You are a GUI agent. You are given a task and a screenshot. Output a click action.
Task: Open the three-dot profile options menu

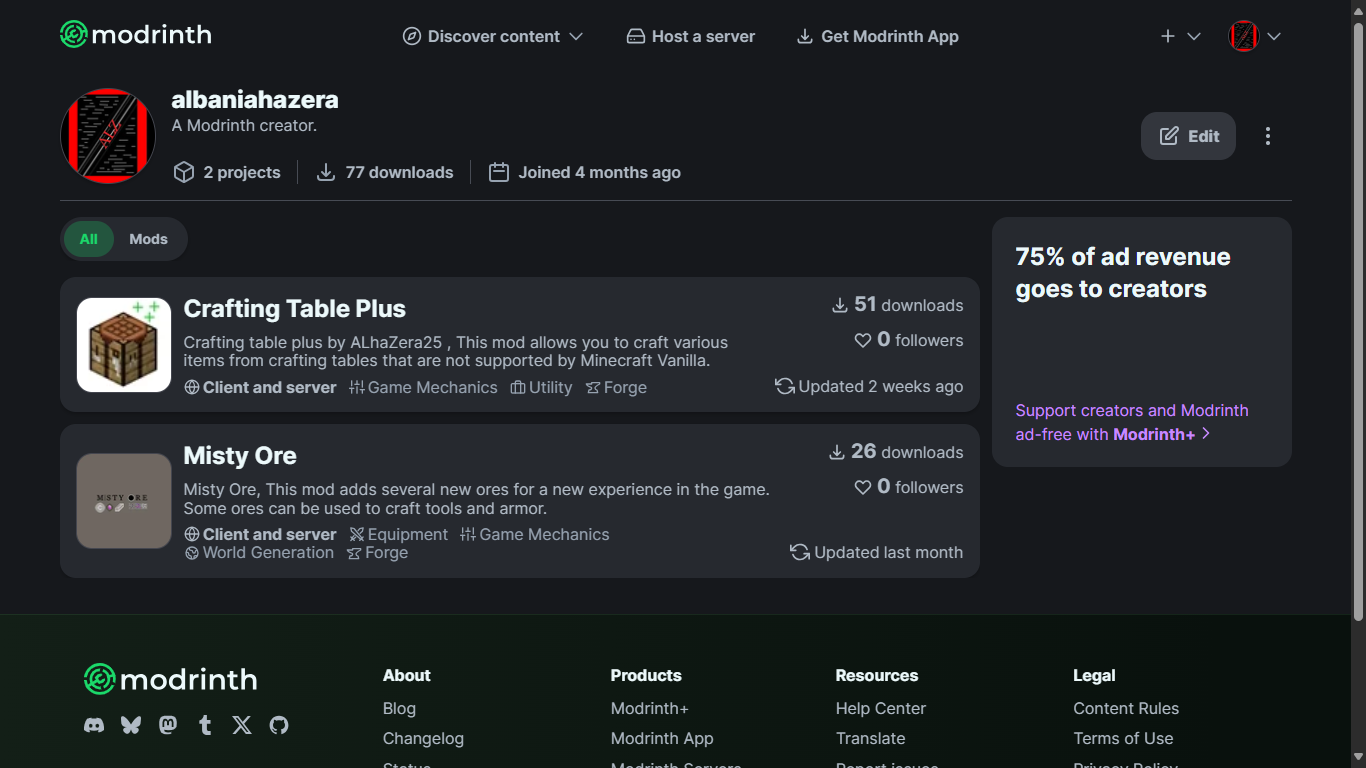1267,136
